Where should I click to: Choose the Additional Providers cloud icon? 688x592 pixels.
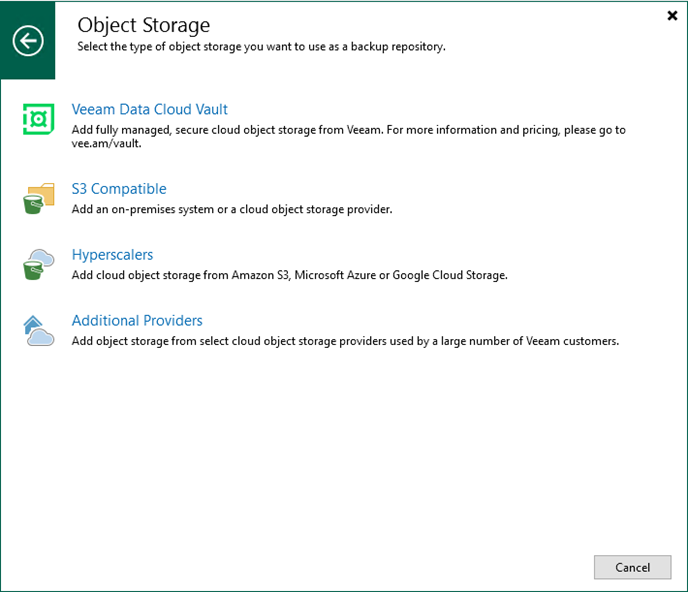tap(38, 330)
